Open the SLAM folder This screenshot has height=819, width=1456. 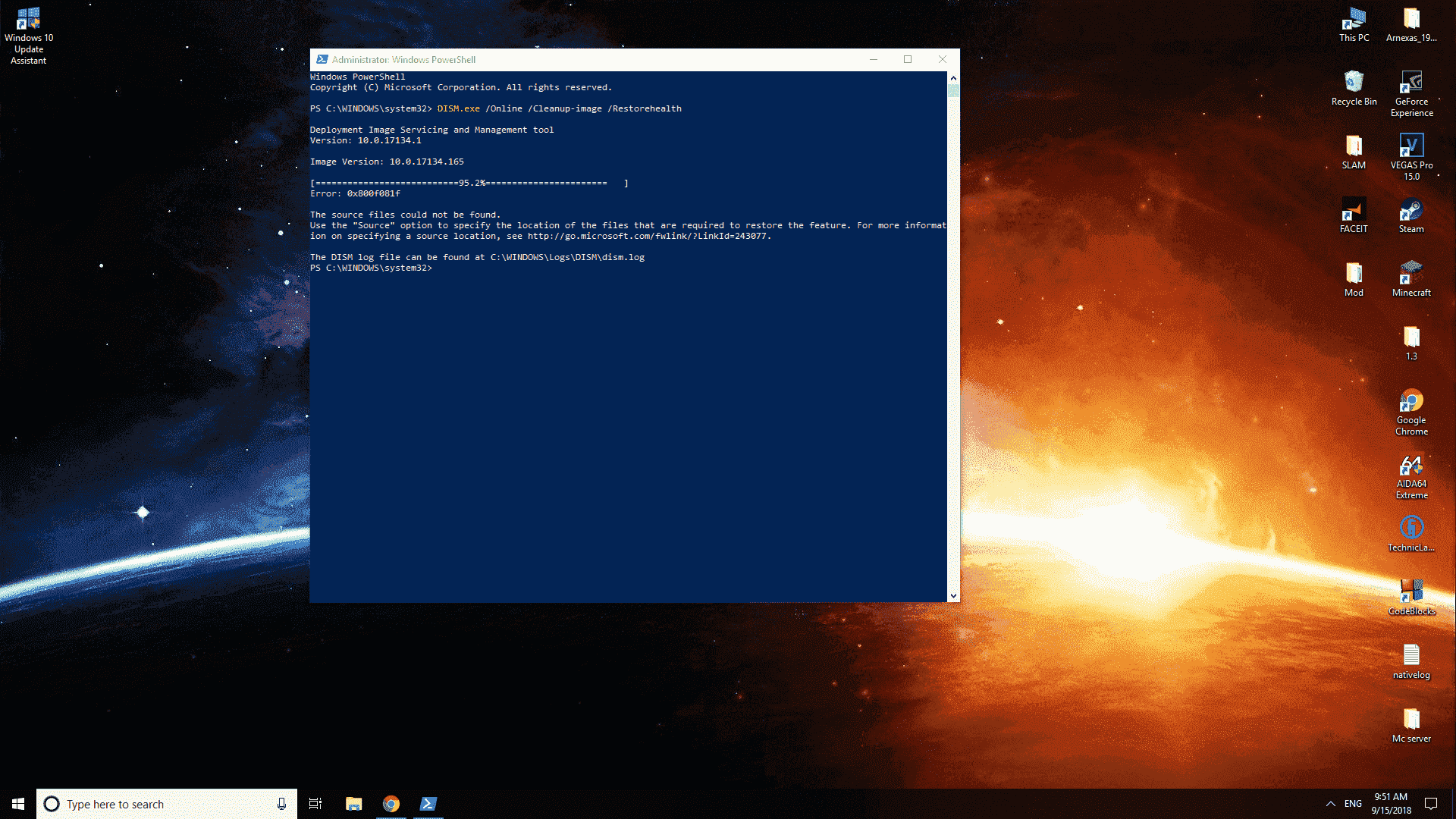click(x=1354, y=152)
